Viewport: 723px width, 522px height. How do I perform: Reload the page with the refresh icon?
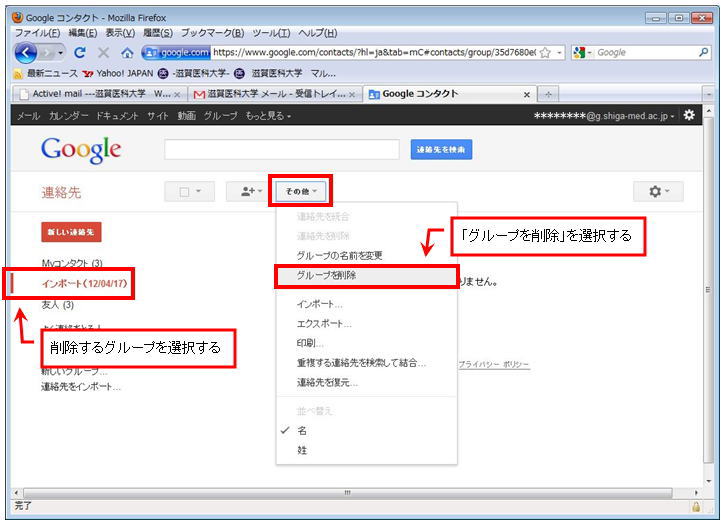pos(80,53)
